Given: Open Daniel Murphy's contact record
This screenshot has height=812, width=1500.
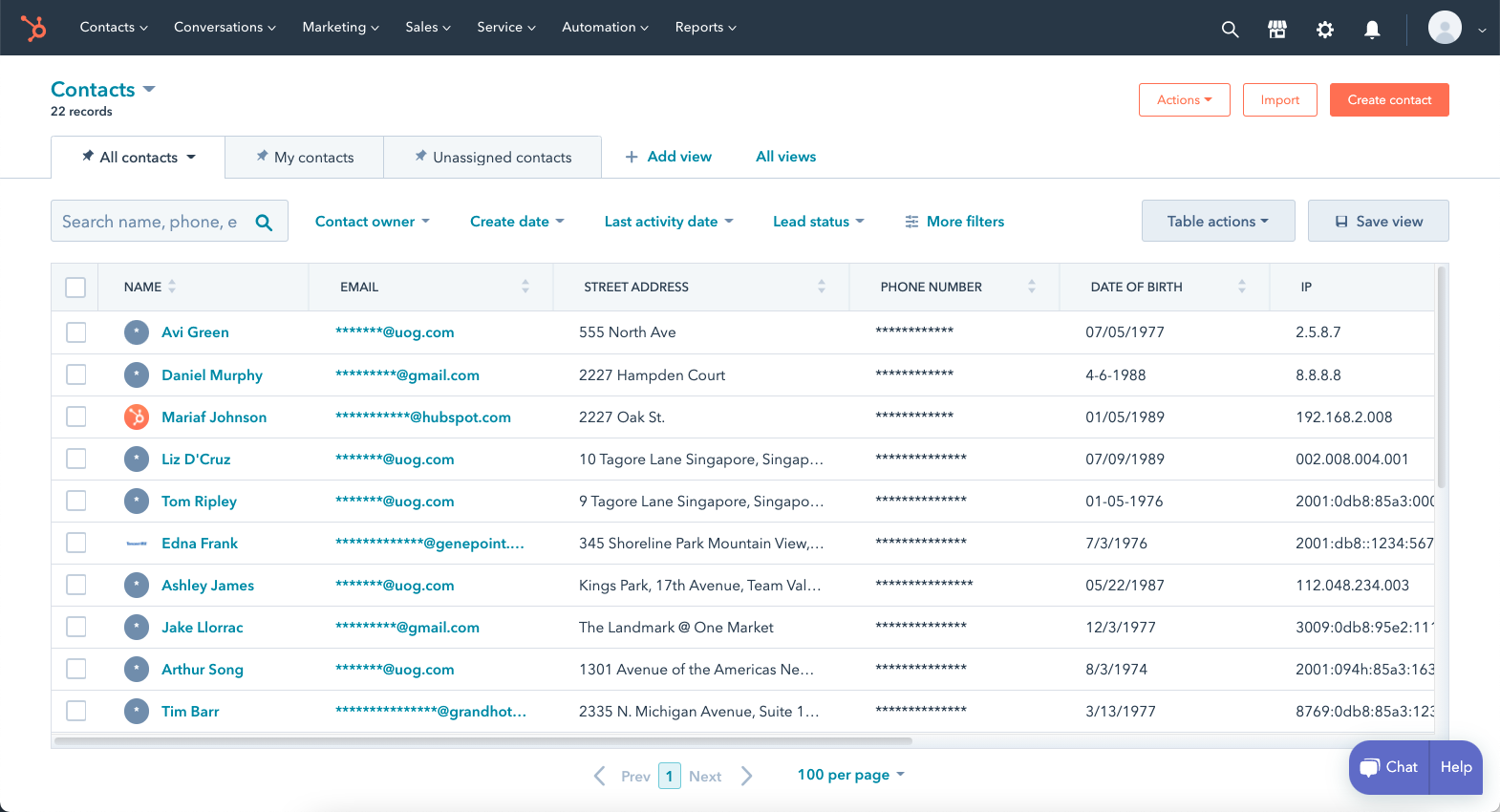Looking at the screenshot, I should point(212,375).
